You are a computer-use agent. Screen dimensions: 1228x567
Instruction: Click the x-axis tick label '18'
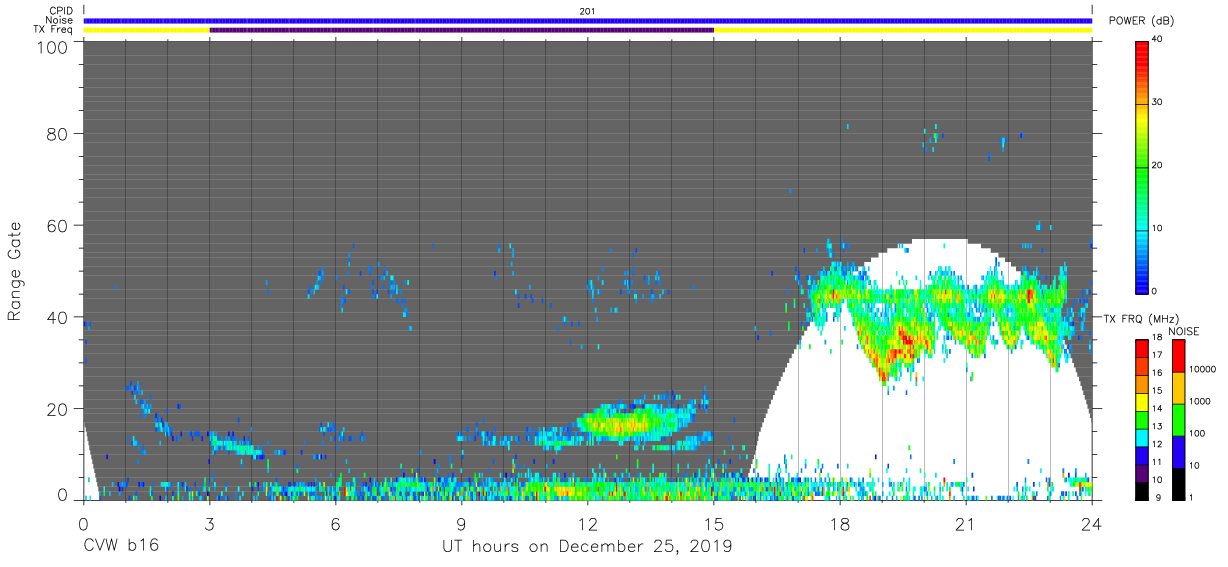[x=840, y=522]
